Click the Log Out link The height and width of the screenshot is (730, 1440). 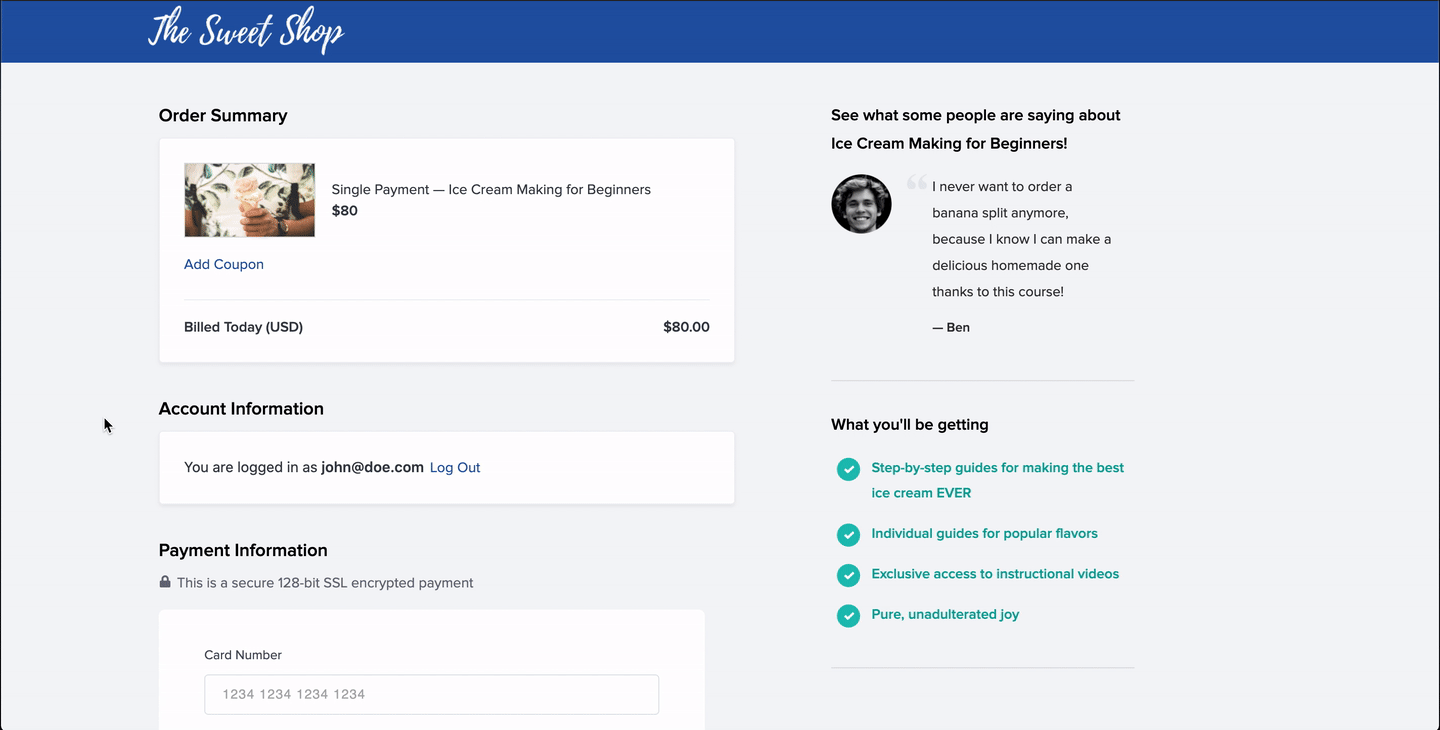tap(455, 467)
